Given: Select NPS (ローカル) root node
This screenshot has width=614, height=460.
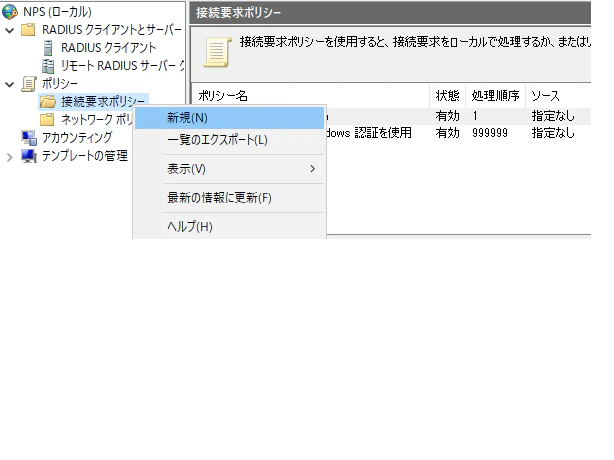Looking at the screenshot, I should pos(57,12).
